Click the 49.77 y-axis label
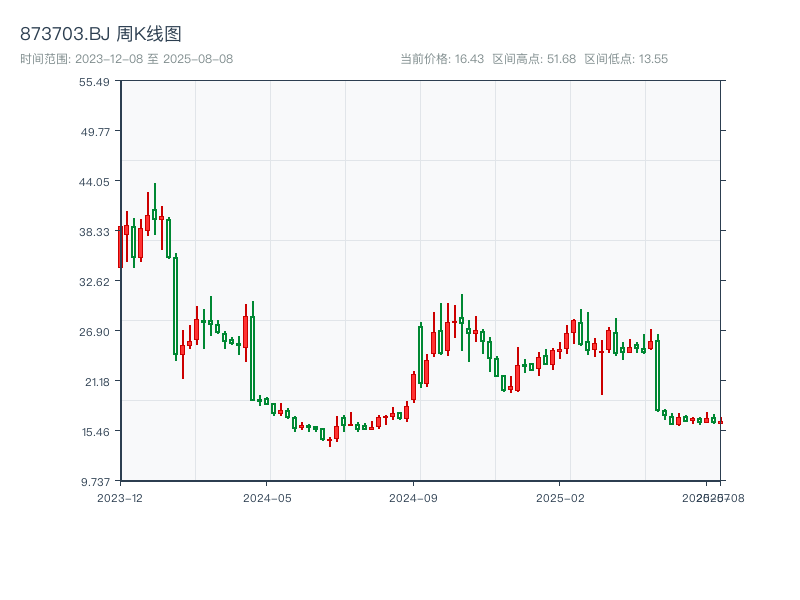This screenshot has width=800, height=600. (95, 132)
